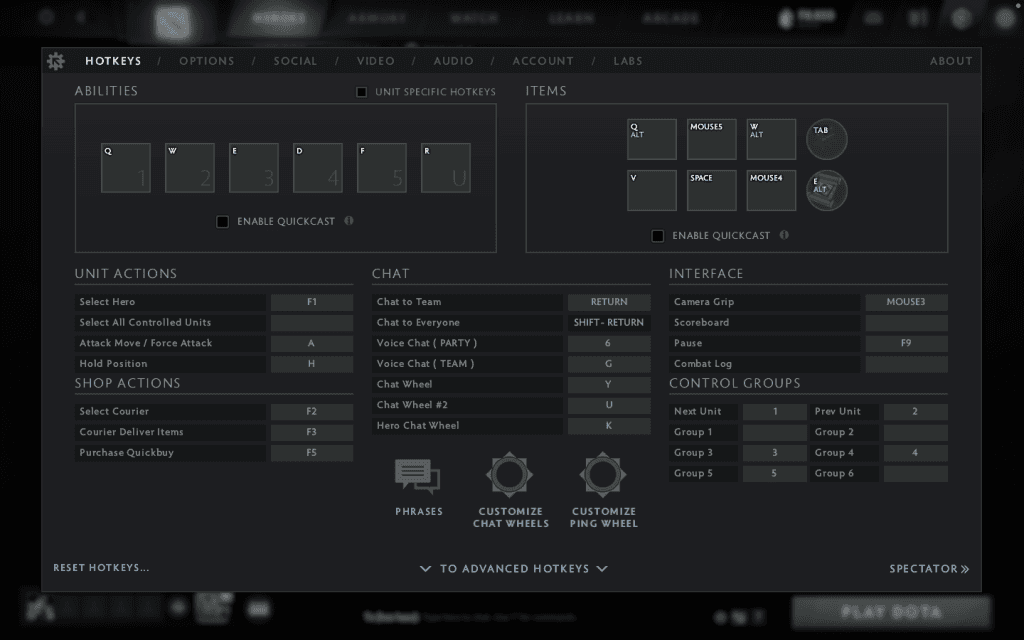Enable Unit Specific Hotkeys
1024x640 pixels.
point(362,91)
